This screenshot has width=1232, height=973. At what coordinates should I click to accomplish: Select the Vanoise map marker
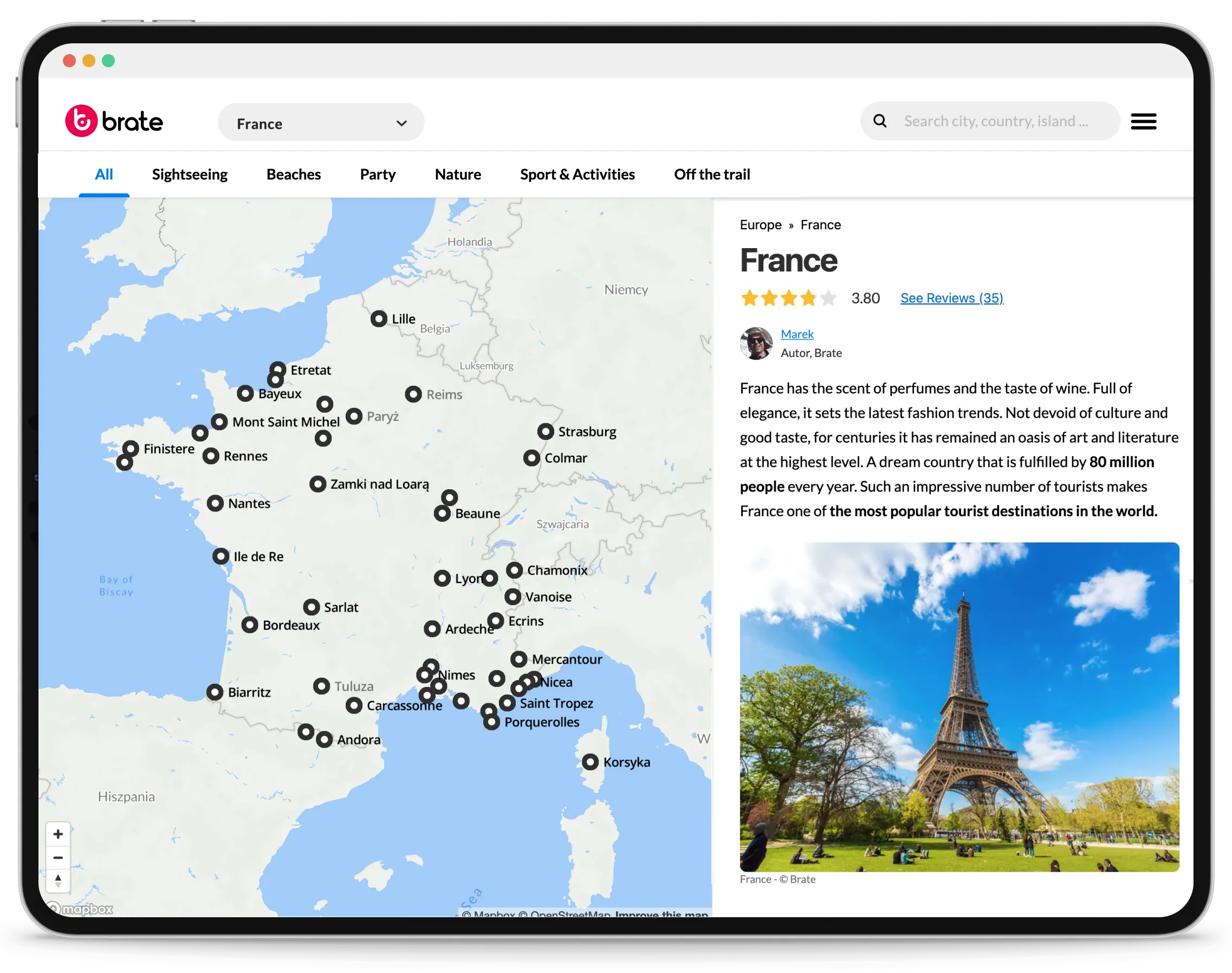[x=513, y=596]
